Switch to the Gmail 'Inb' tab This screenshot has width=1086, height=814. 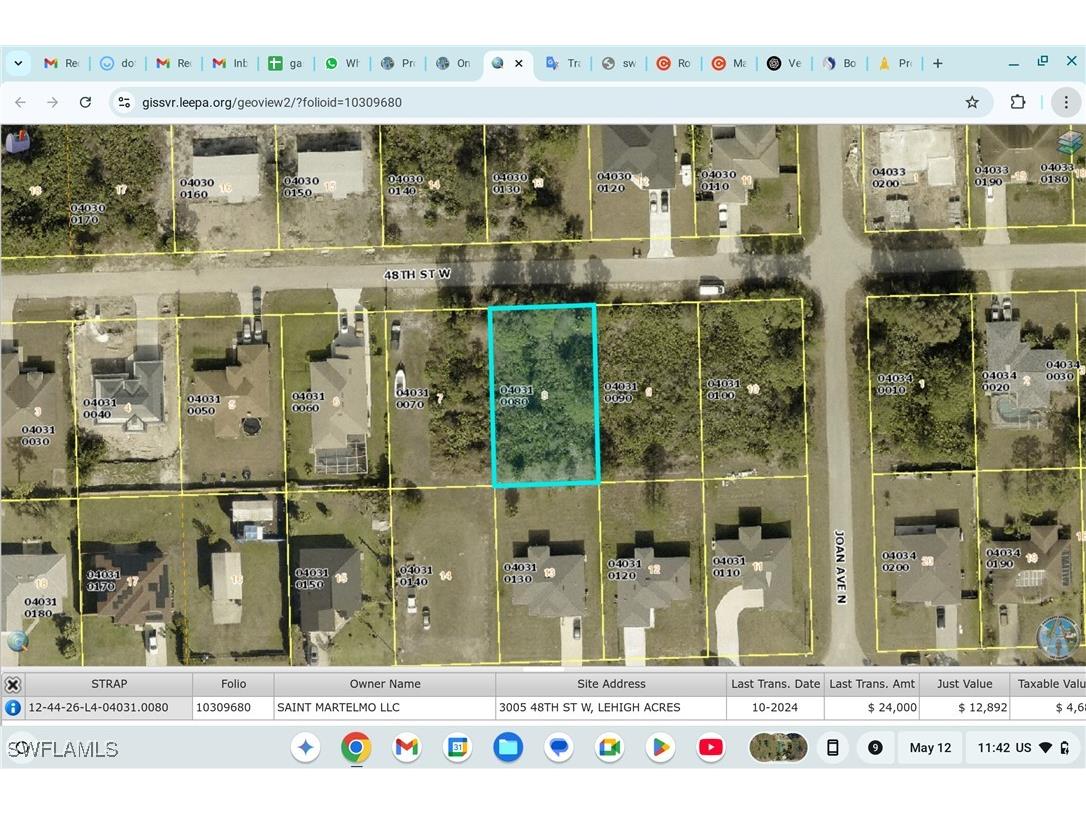pyautogui.click(x=230, y=63)
